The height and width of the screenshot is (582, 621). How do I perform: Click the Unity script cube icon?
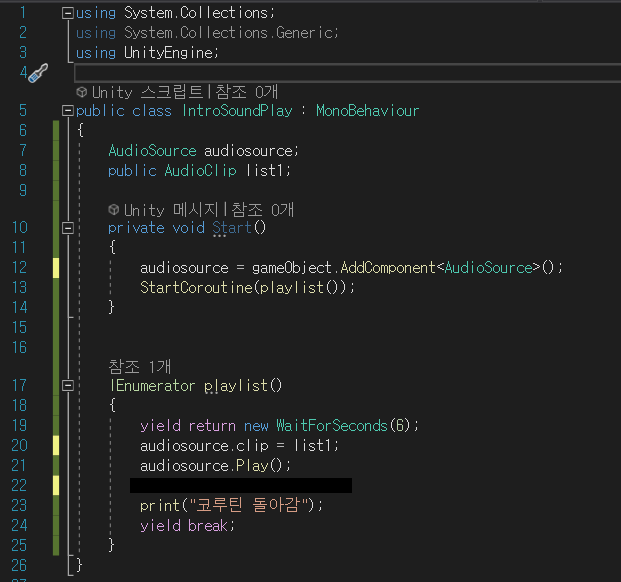coord(82,92)
